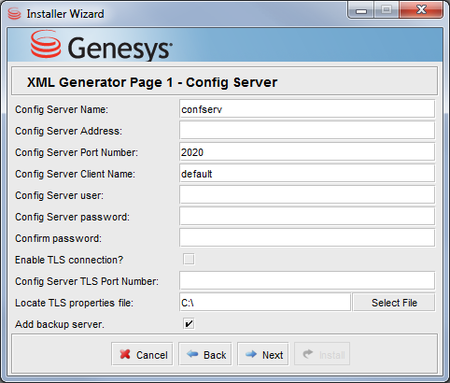Uncheck the Add backup server checkbox
The image size is (450, 383).
(x=189, y=324)
